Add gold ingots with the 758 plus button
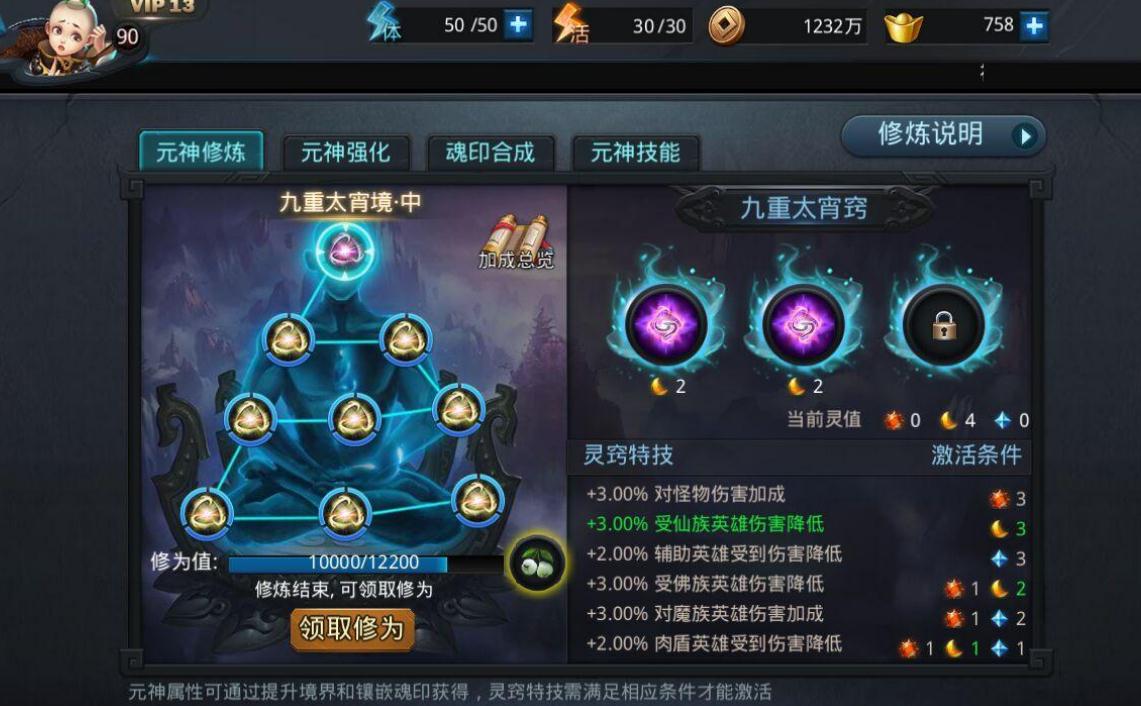Viewport: 1141px width, 706px height. coord(1034,26)
